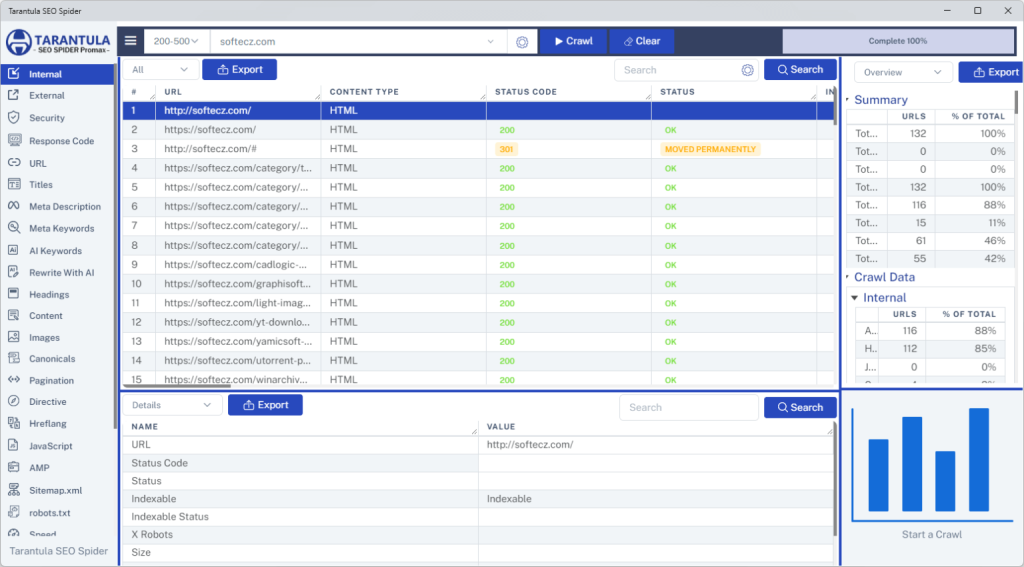Click the URL link icon in the sidebar
Viewport: 1024px width, 567px height.
(x=14, y=163)
